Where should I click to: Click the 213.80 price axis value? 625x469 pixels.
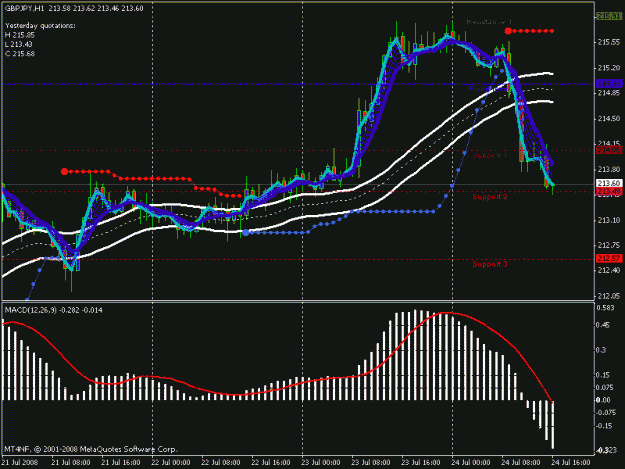[x=609, y=169]
